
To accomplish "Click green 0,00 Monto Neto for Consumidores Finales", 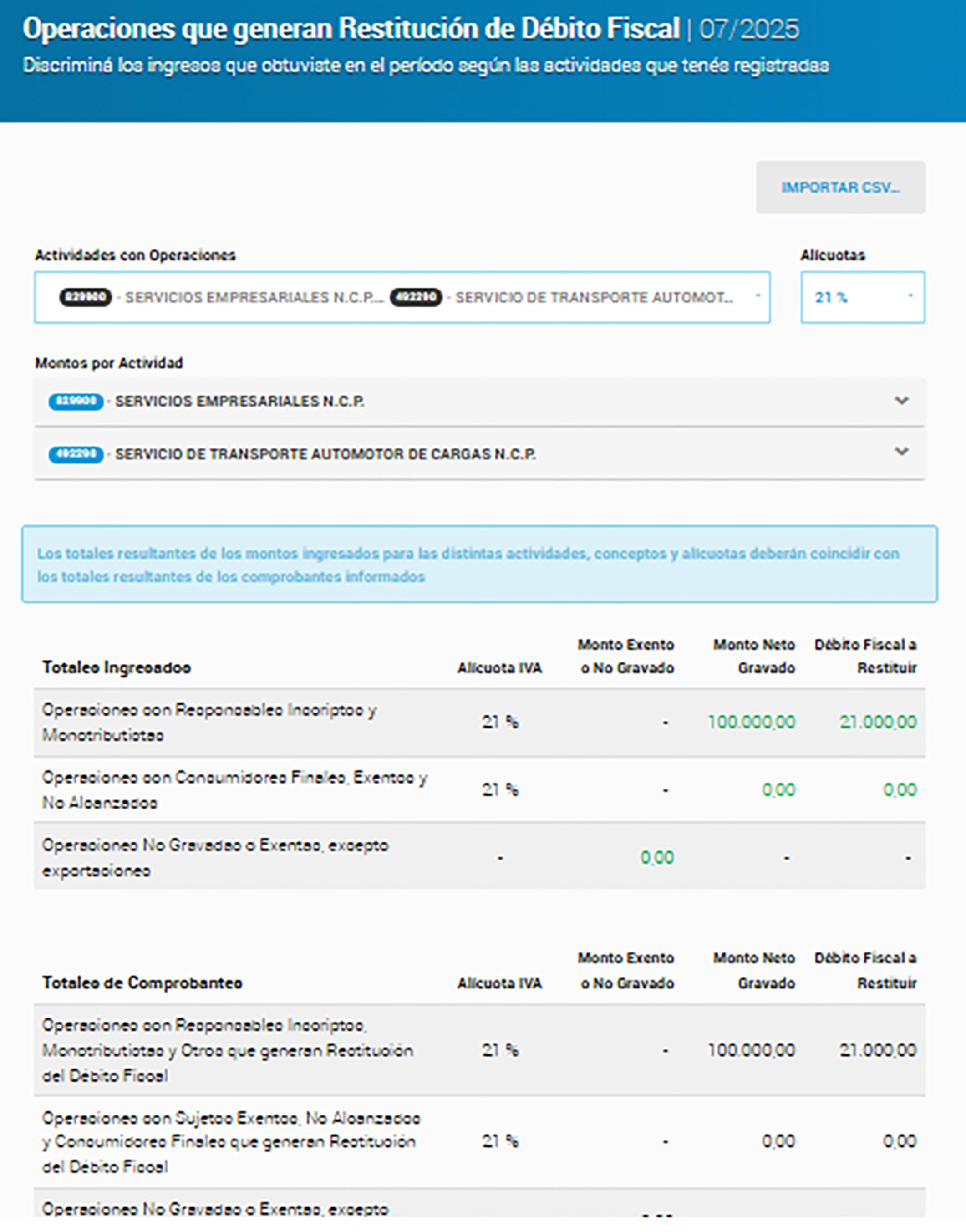I will point(778,789).
